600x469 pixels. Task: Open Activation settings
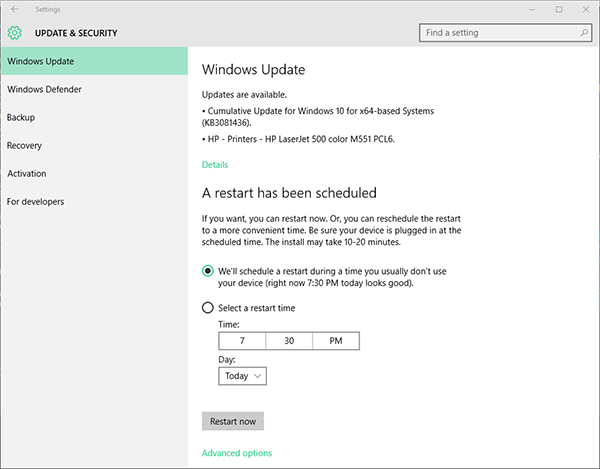point(94,173)
